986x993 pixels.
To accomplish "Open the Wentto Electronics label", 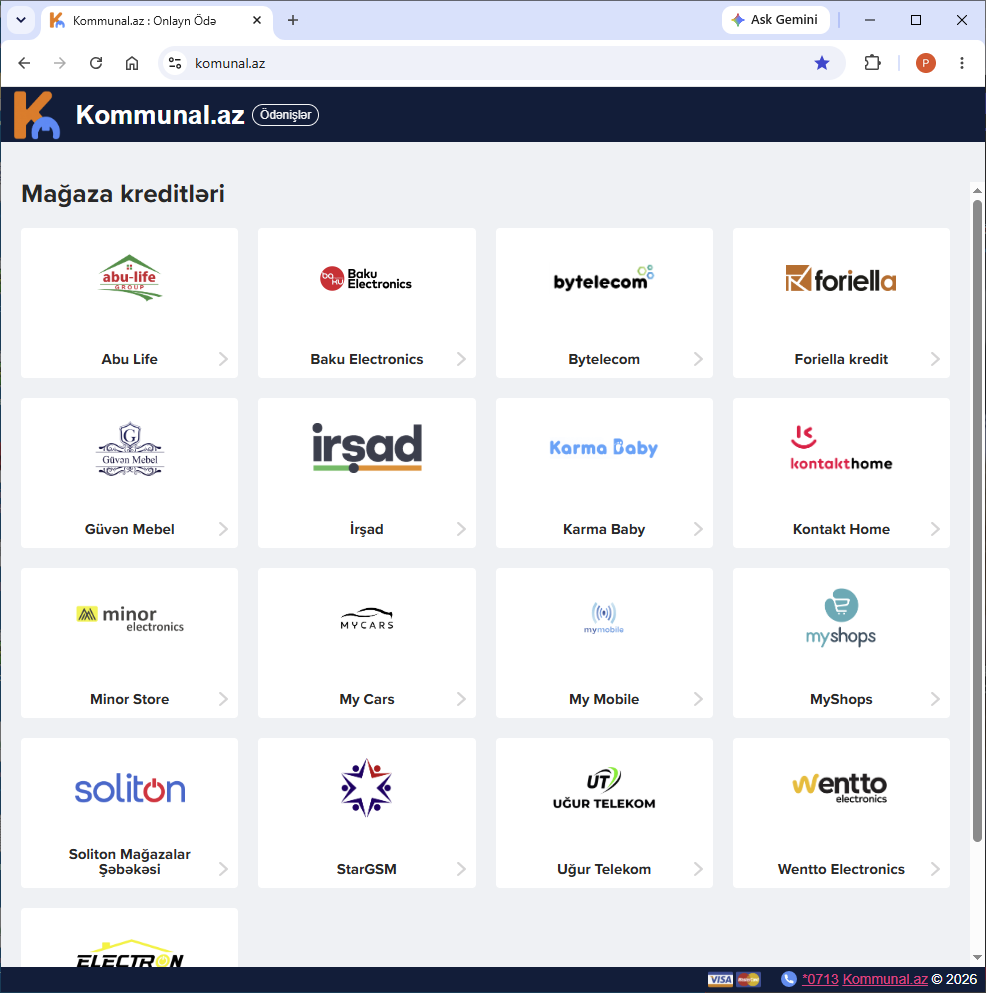I will (x=841, y=869).
